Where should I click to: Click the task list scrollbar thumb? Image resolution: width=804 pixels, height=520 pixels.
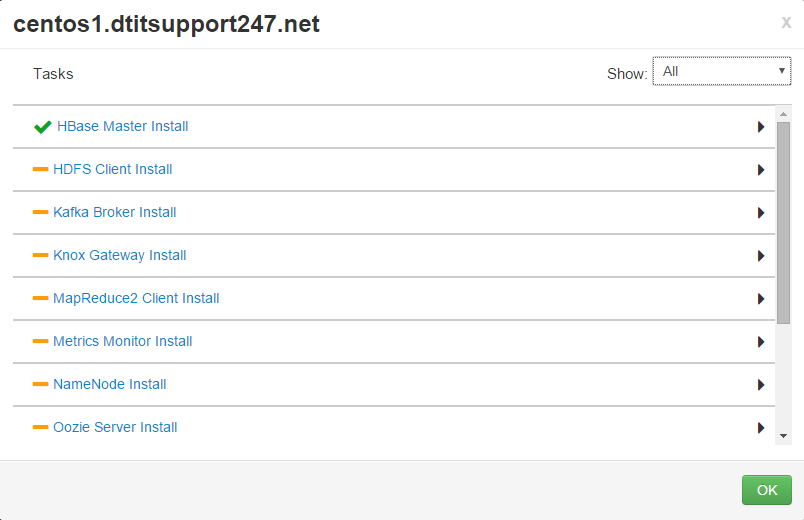point(783,220)
